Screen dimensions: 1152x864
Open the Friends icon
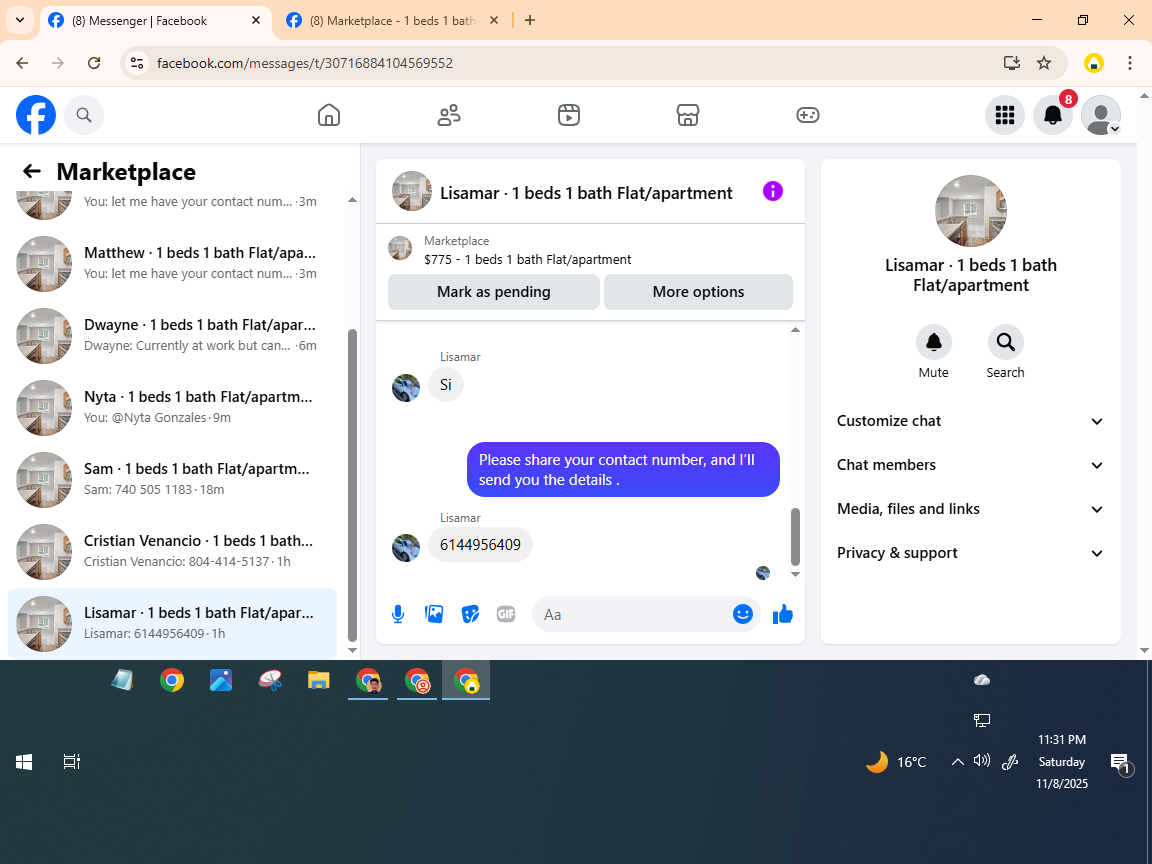click(x=449, y=115)
